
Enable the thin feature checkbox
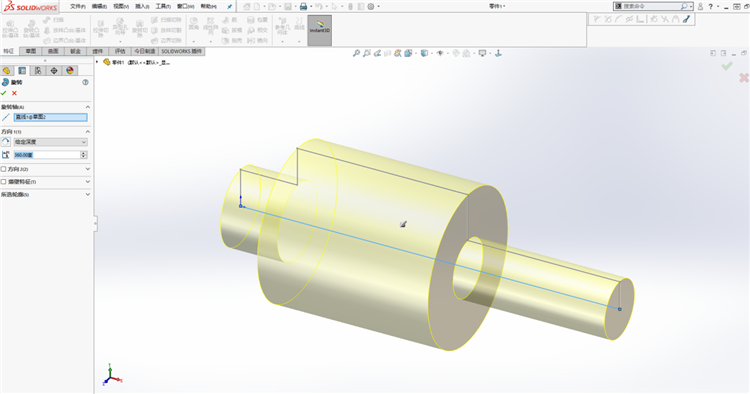[4, 182]
